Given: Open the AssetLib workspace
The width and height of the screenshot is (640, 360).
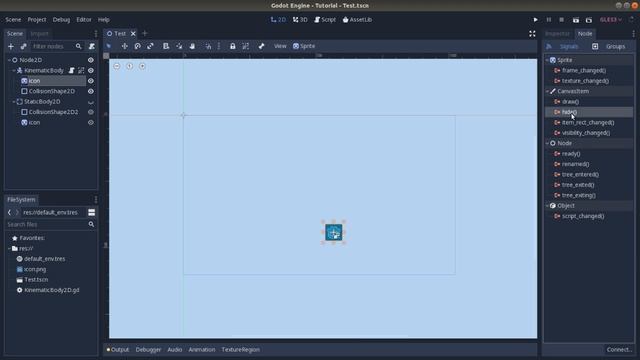Looking at the screenshot, I should click(357, 20).
